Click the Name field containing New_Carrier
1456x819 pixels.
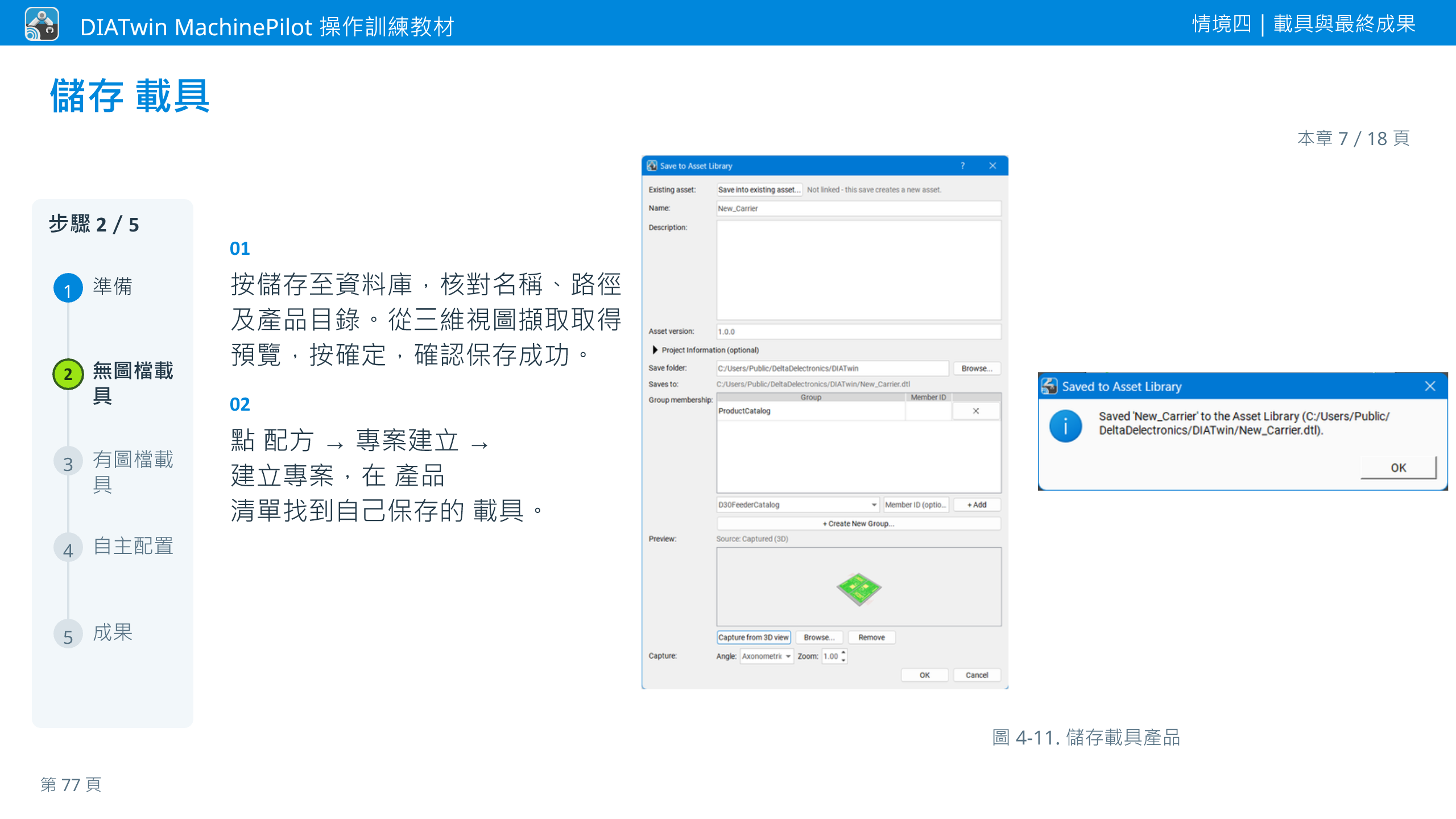[858, 208]
